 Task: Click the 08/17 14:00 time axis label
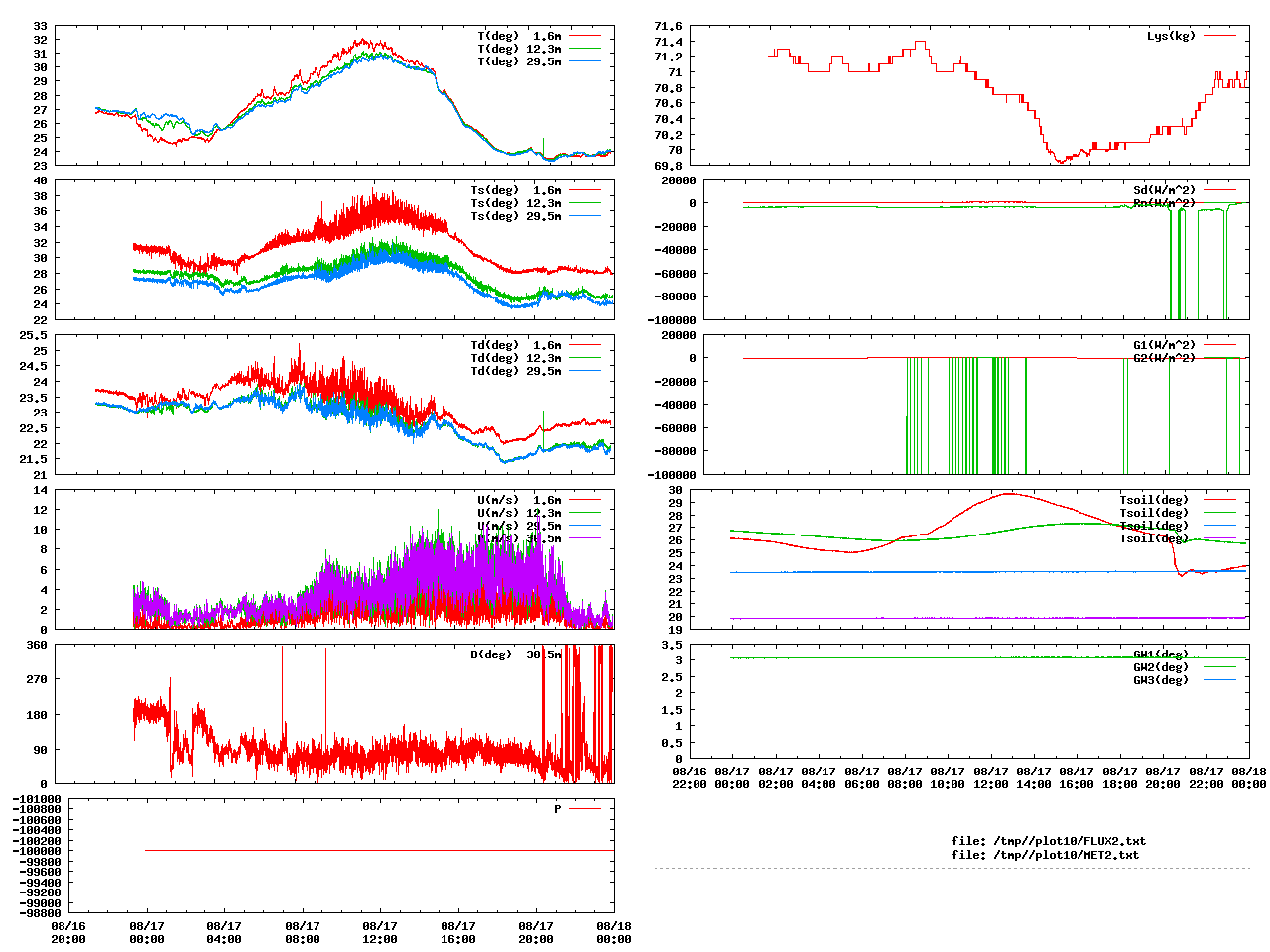point(1034,777)
